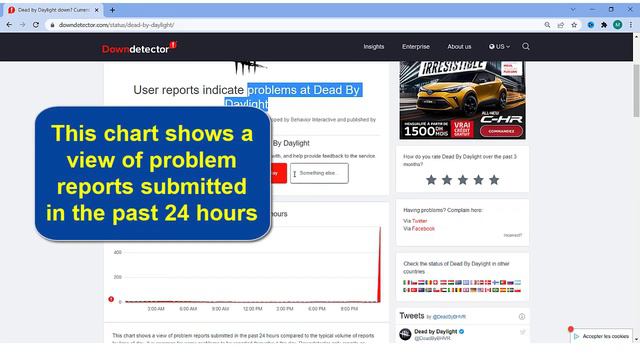Image resolution: width=640 pixels, height=360 pixels.
Task: Open the zoom magnifier in address bar
Action: [x=547, y=25]
